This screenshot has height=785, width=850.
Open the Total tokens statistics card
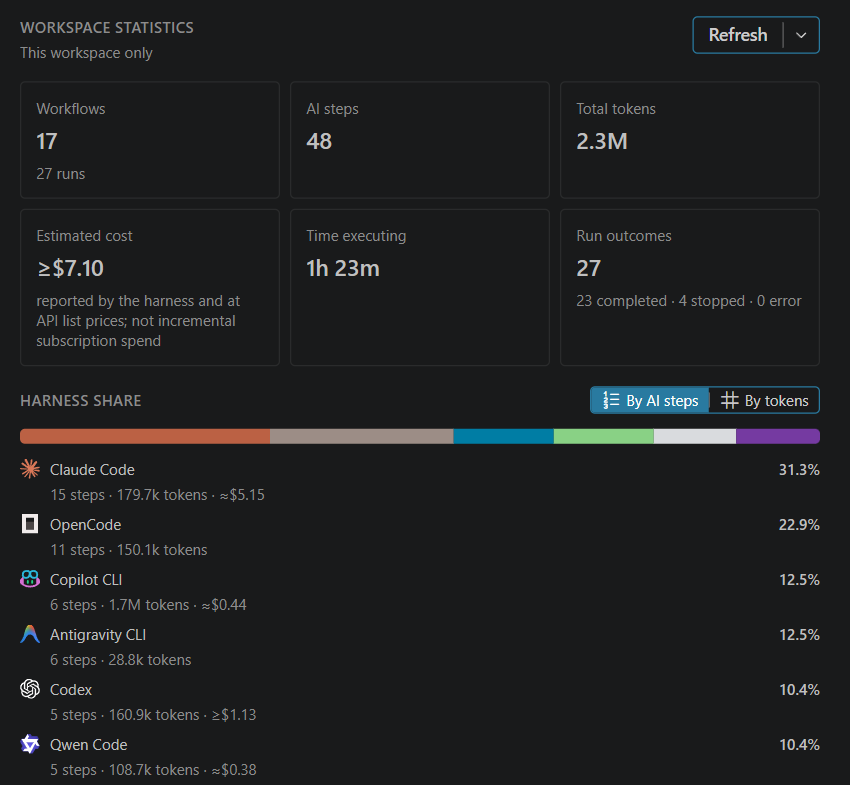690,140
